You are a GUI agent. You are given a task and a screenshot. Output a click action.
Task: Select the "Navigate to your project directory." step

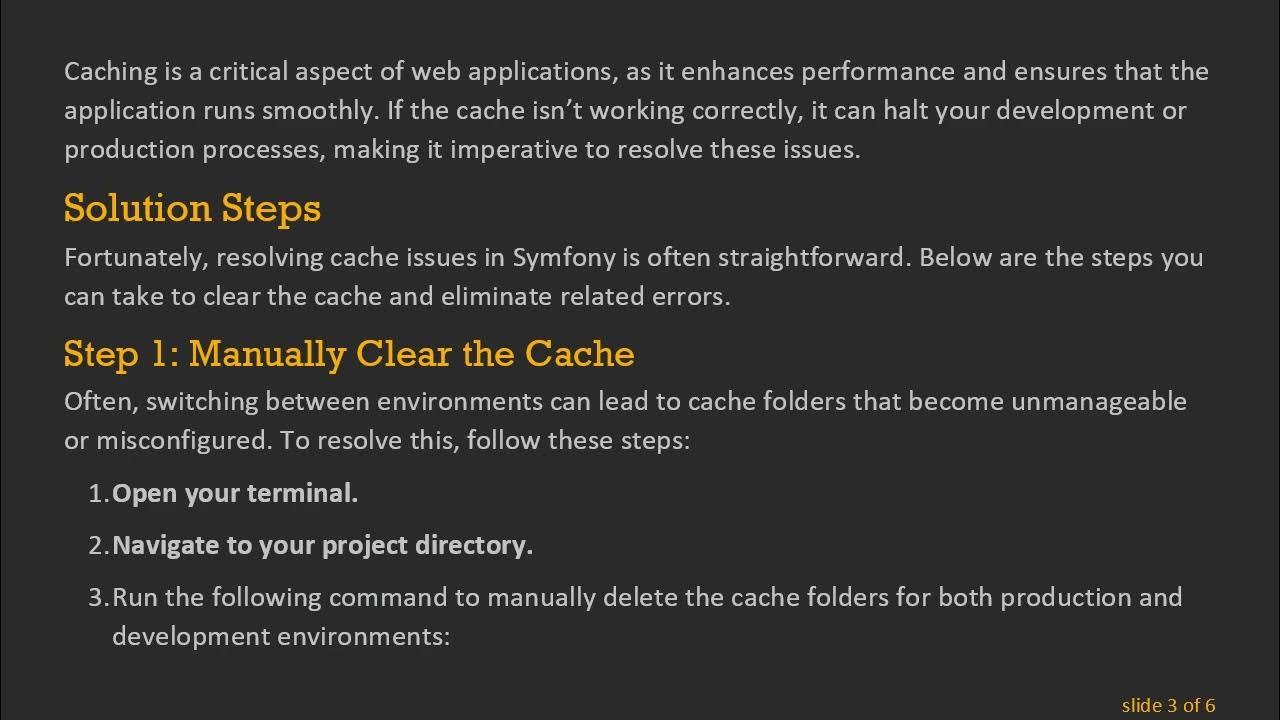pos(322,545)
